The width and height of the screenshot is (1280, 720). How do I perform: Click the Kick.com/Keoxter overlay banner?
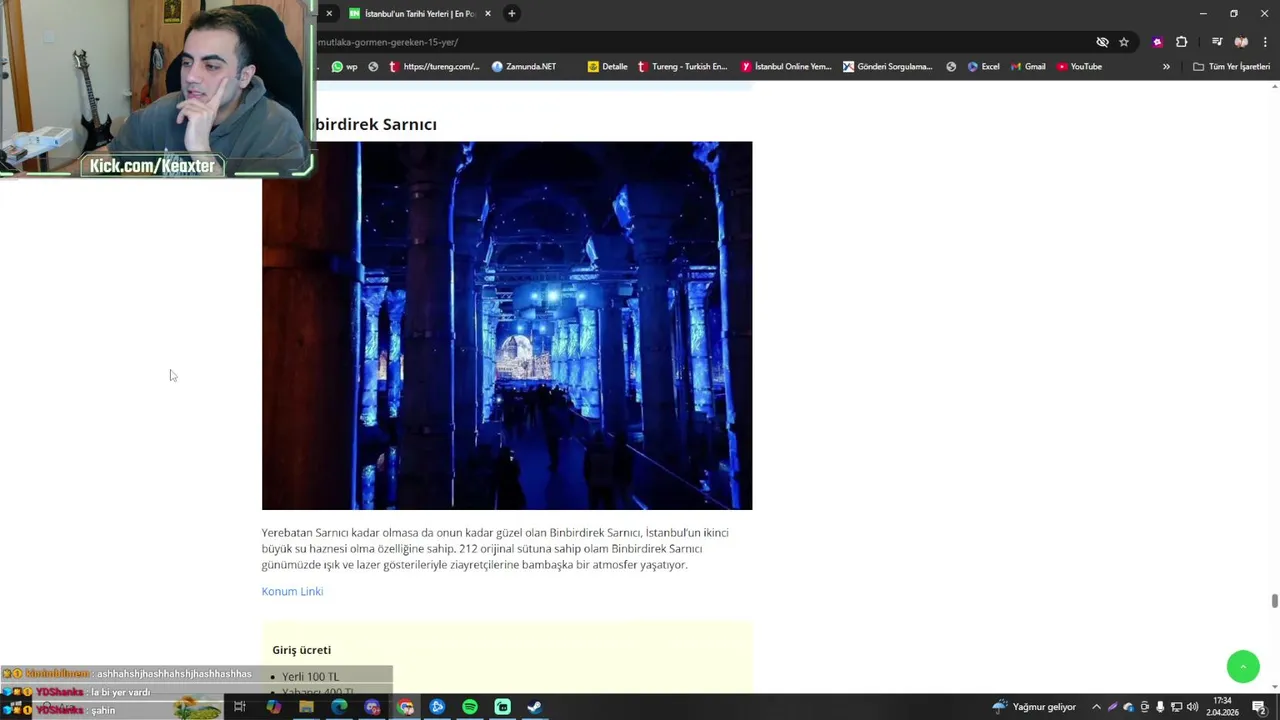point(152,166)
